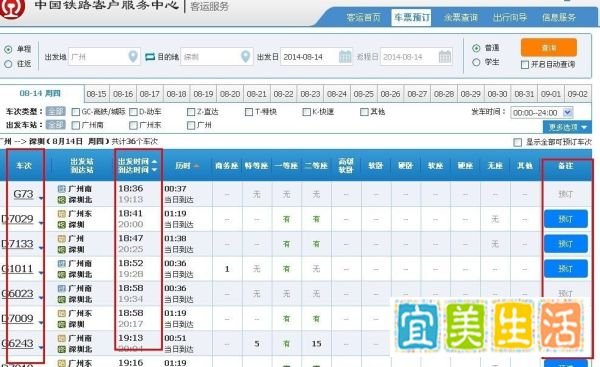Click the 商务座 value 1 for G1011
600x367 pixels.
(x=227, y=269)
